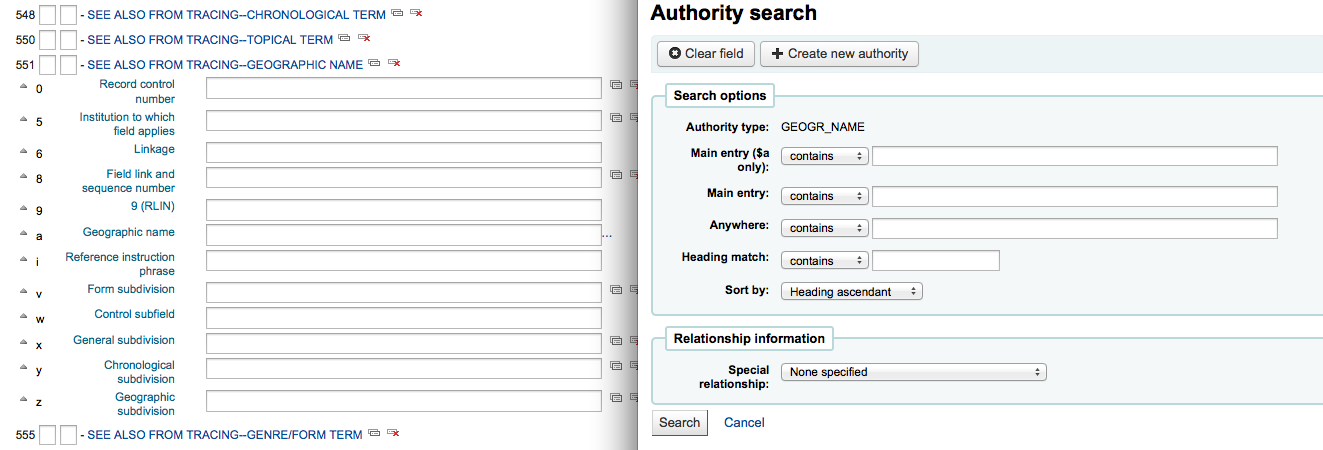The image size is (1323, 450).
Task: Expand the 550 Topical Term tag
Action: [x=210, y=39]
